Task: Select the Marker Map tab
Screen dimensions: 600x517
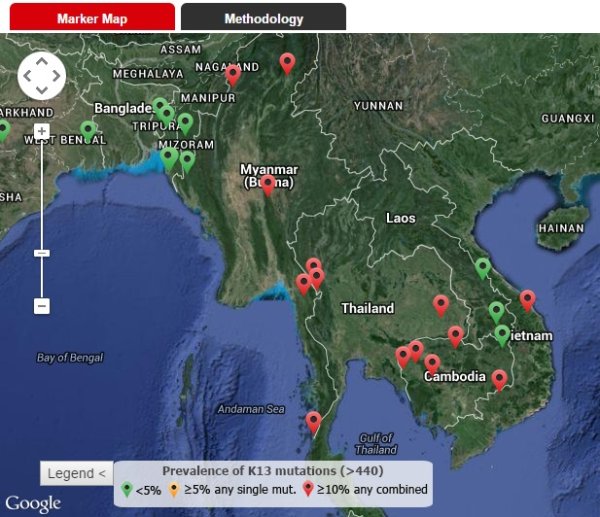Action: [x=92, y=18]
